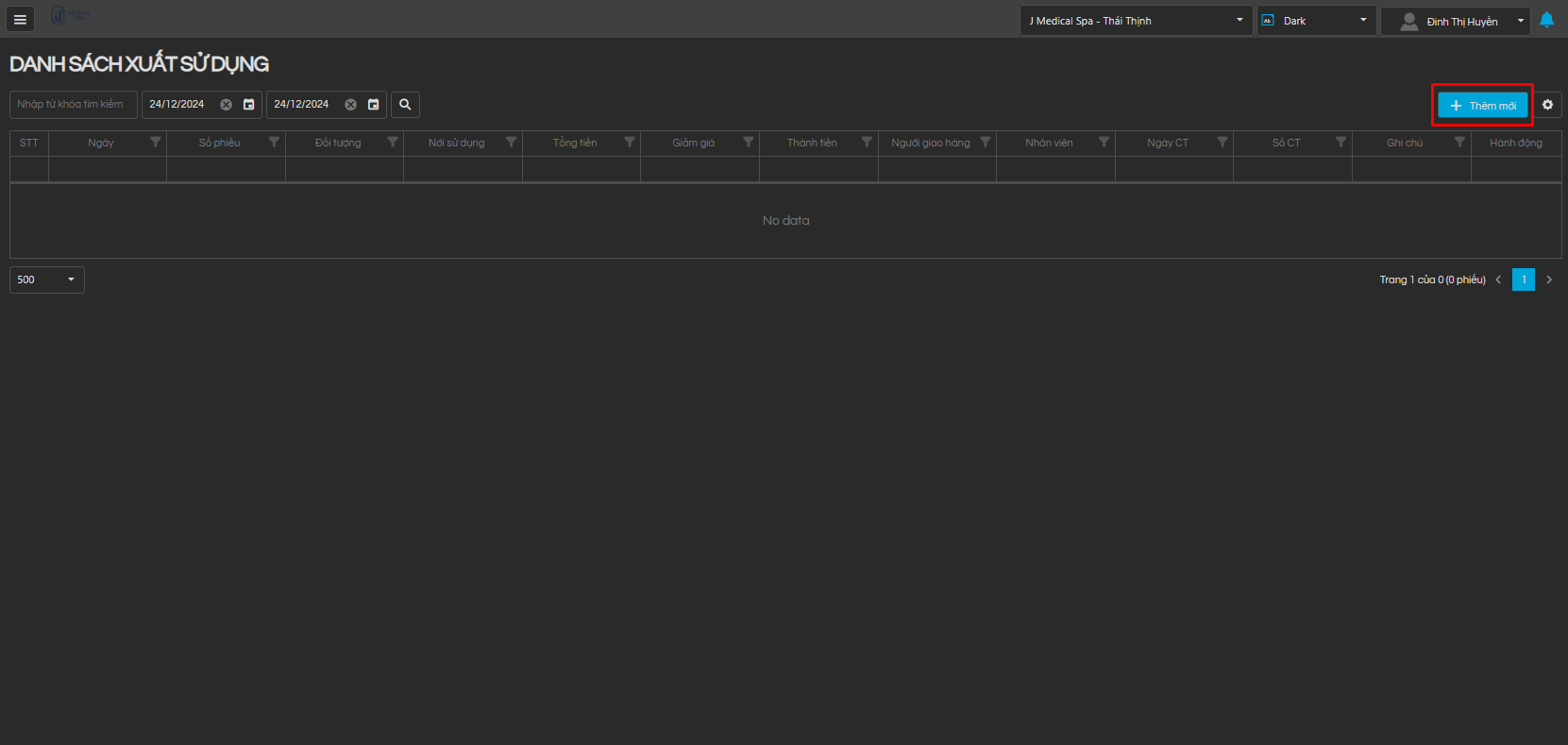Open filter on Ngày column

click(x=156, y=143)
